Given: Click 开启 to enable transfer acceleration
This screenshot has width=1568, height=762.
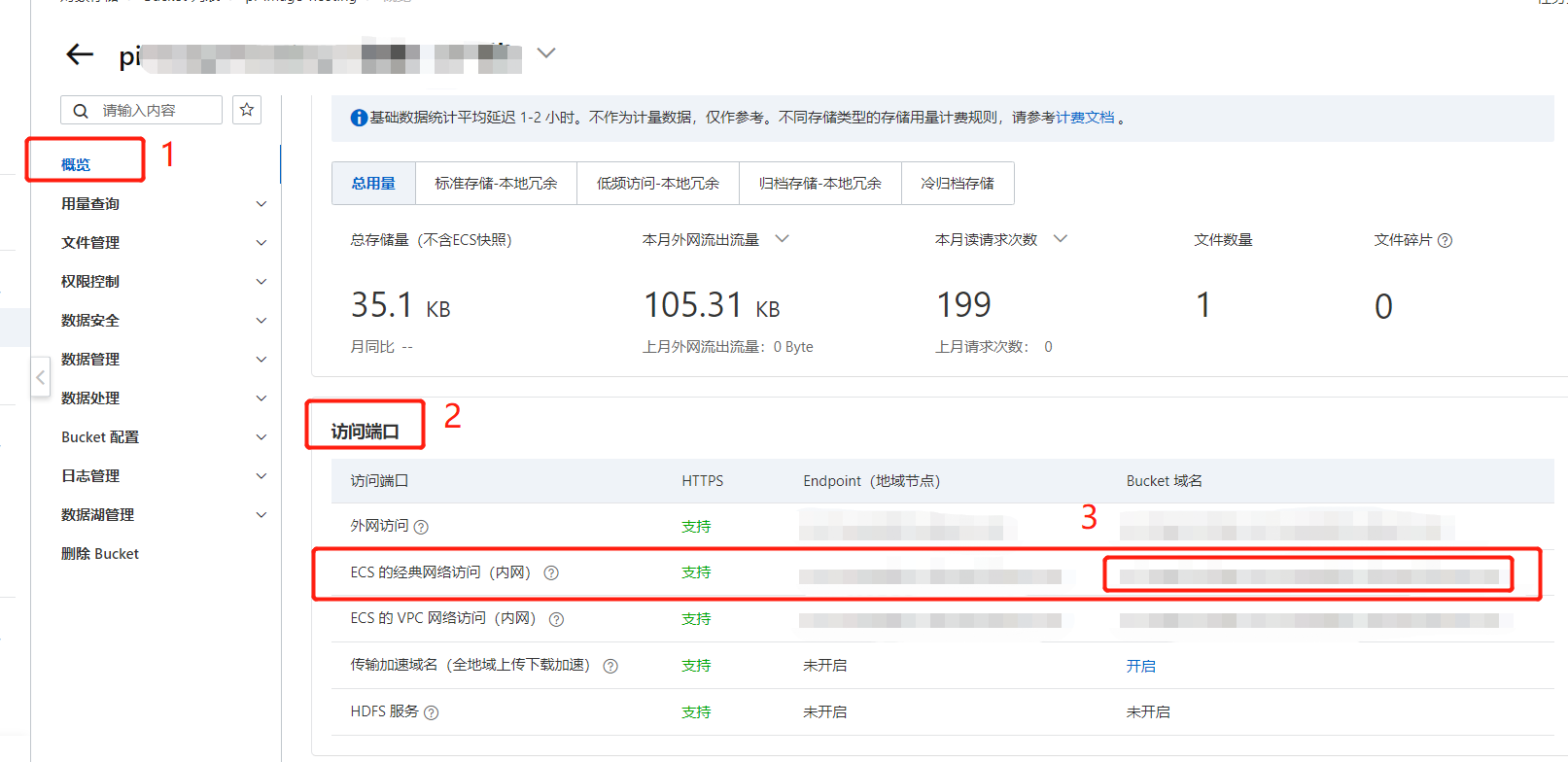Looking at the screenshot, I should click(x=1140, y=667).
